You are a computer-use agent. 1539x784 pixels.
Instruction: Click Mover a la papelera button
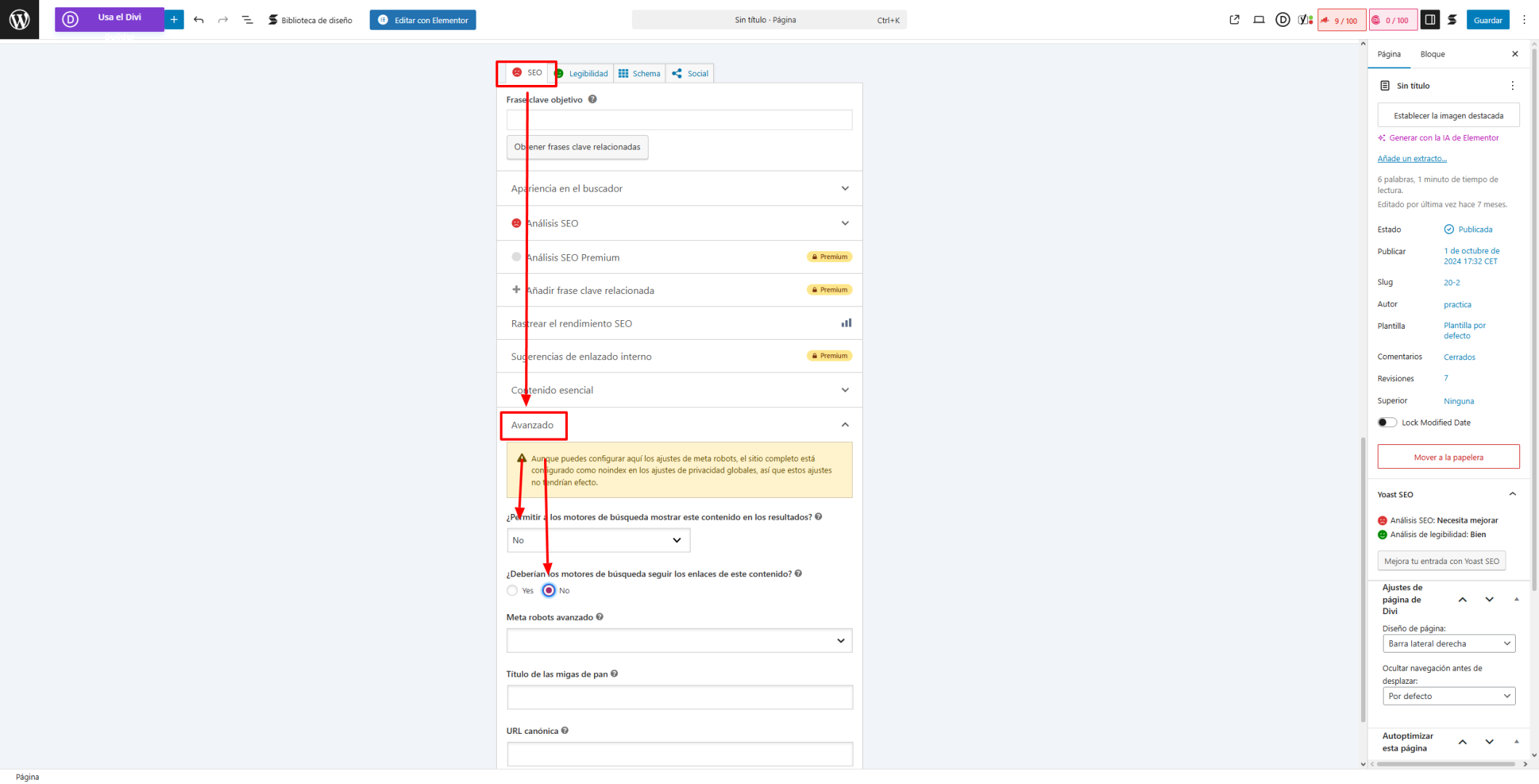coord(1448,457)
